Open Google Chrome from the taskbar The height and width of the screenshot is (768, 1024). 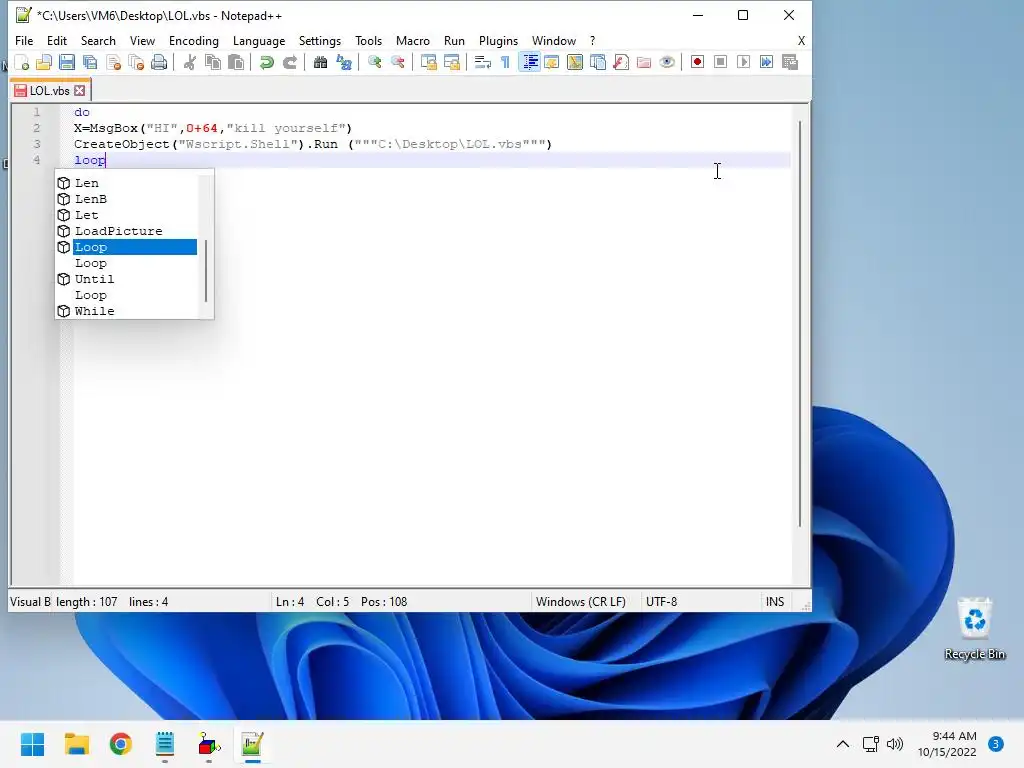[x=121, y=744]
